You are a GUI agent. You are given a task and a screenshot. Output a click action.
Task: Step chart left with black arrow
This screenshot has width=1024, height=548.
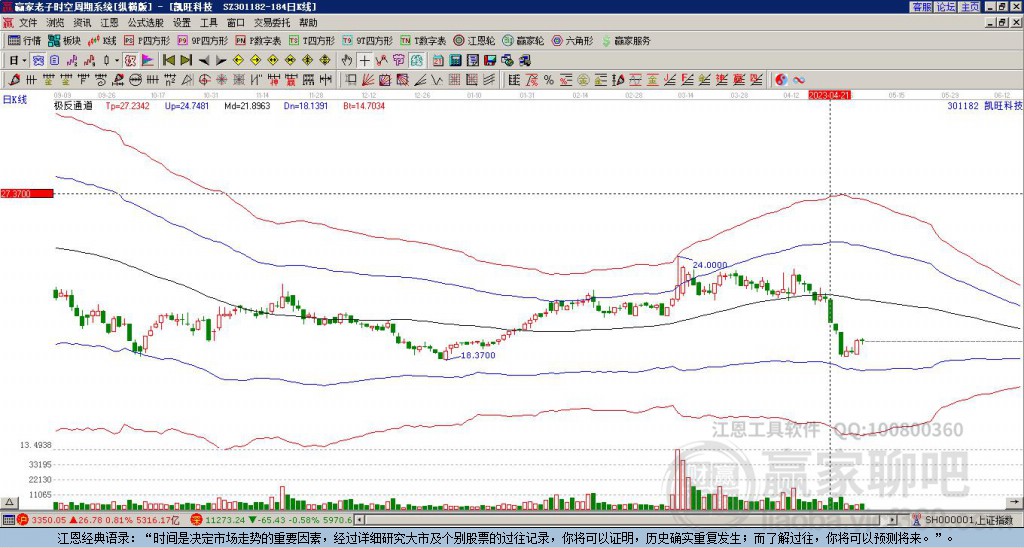point(203,61)
